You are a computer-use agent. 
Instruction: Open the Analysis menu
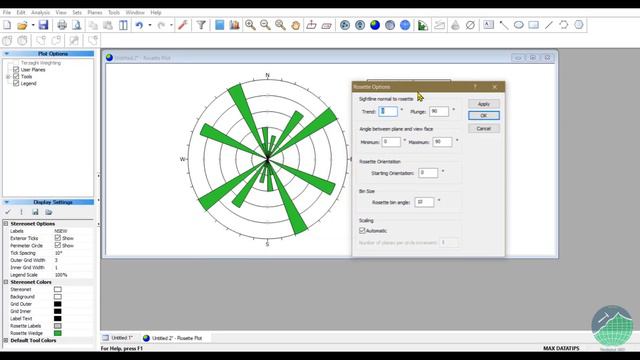tap(40, 13)
